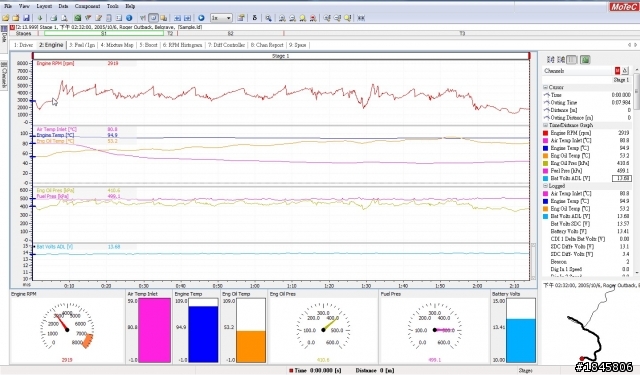Click the blue Play button in toolbar
The image size is (640, 375).
coord(201,18)
